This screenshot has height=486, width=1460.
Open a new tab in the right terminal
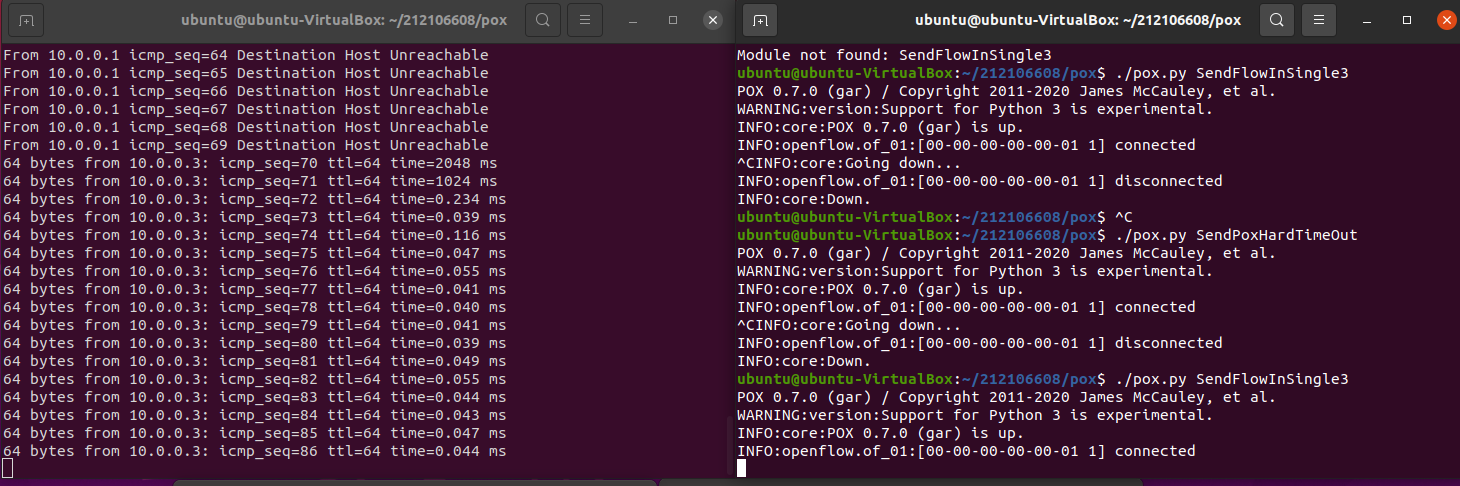click(760, 20)
